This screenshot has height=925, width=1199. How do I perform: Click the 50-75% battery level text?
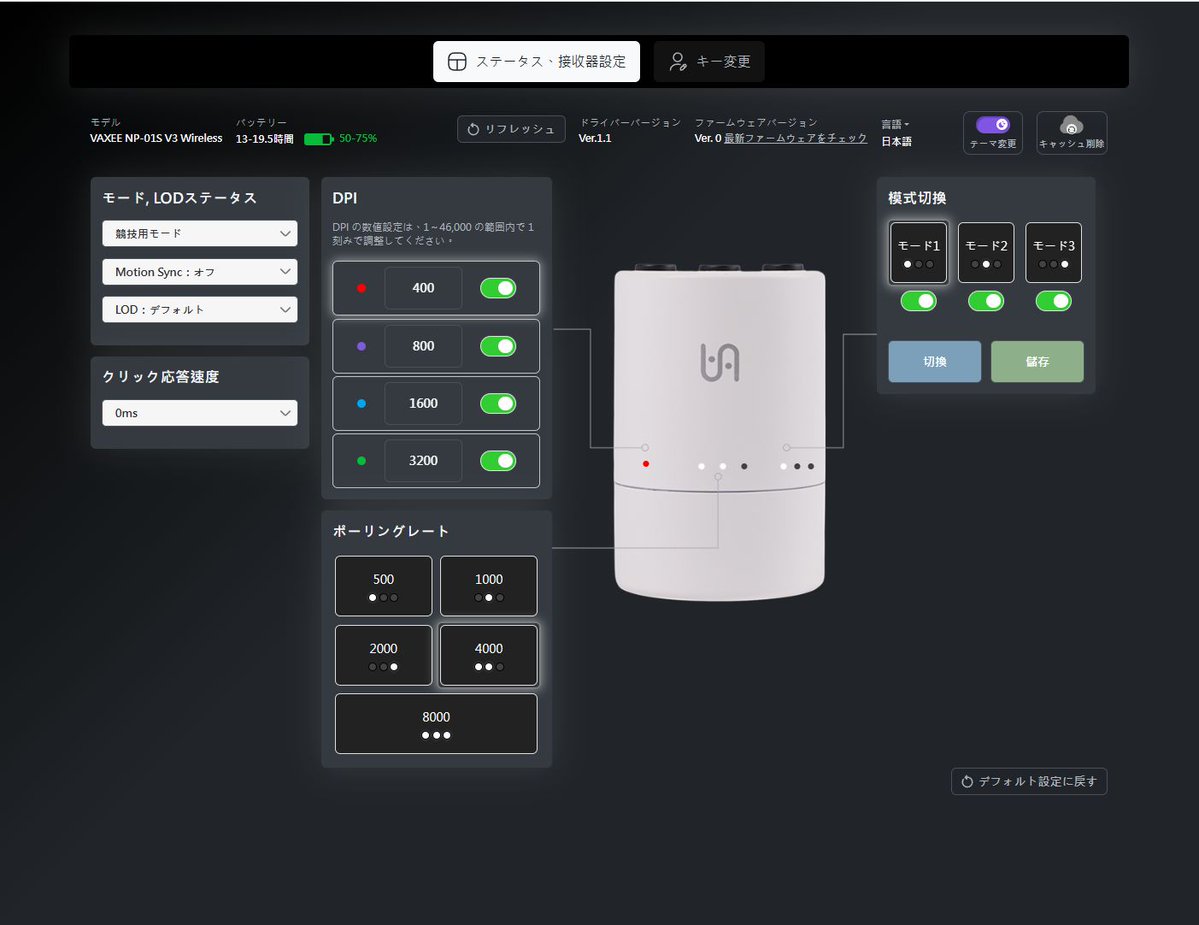tap(358, 138)
